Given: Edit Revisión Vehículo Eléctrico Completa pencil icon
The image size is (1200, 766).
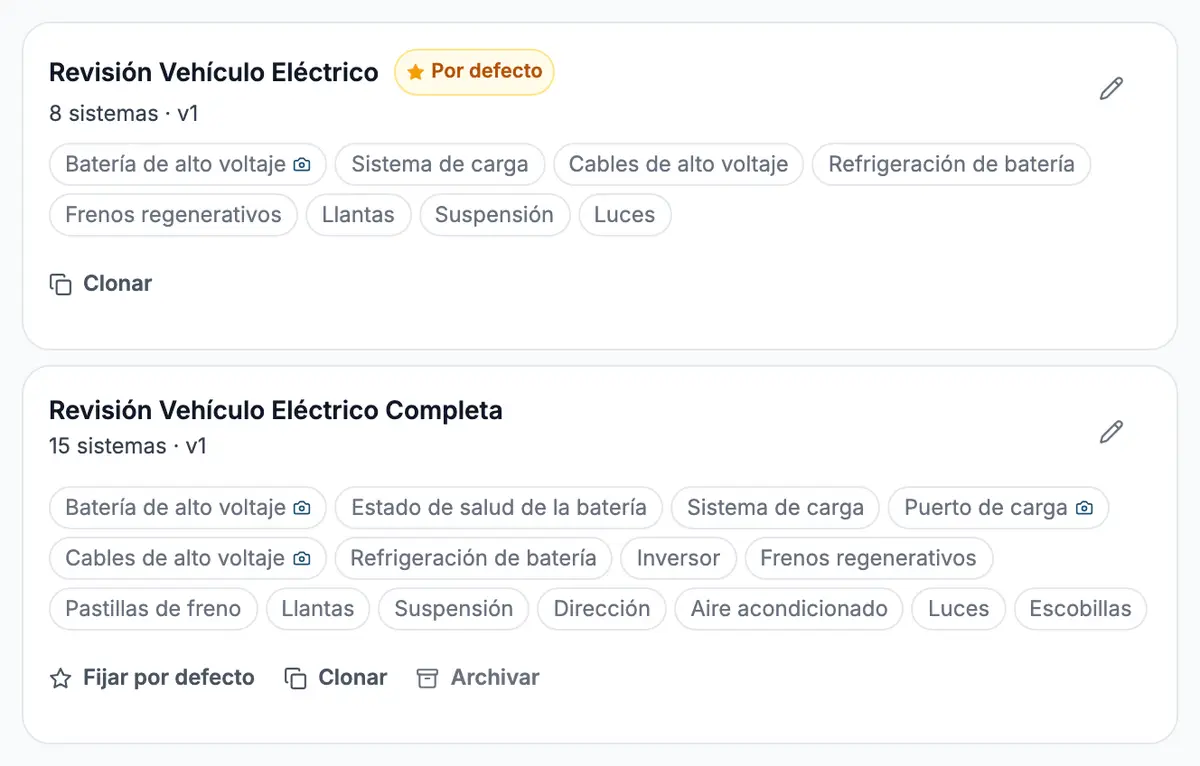Looking at the screenshot, I should [x=1111, y=432].
